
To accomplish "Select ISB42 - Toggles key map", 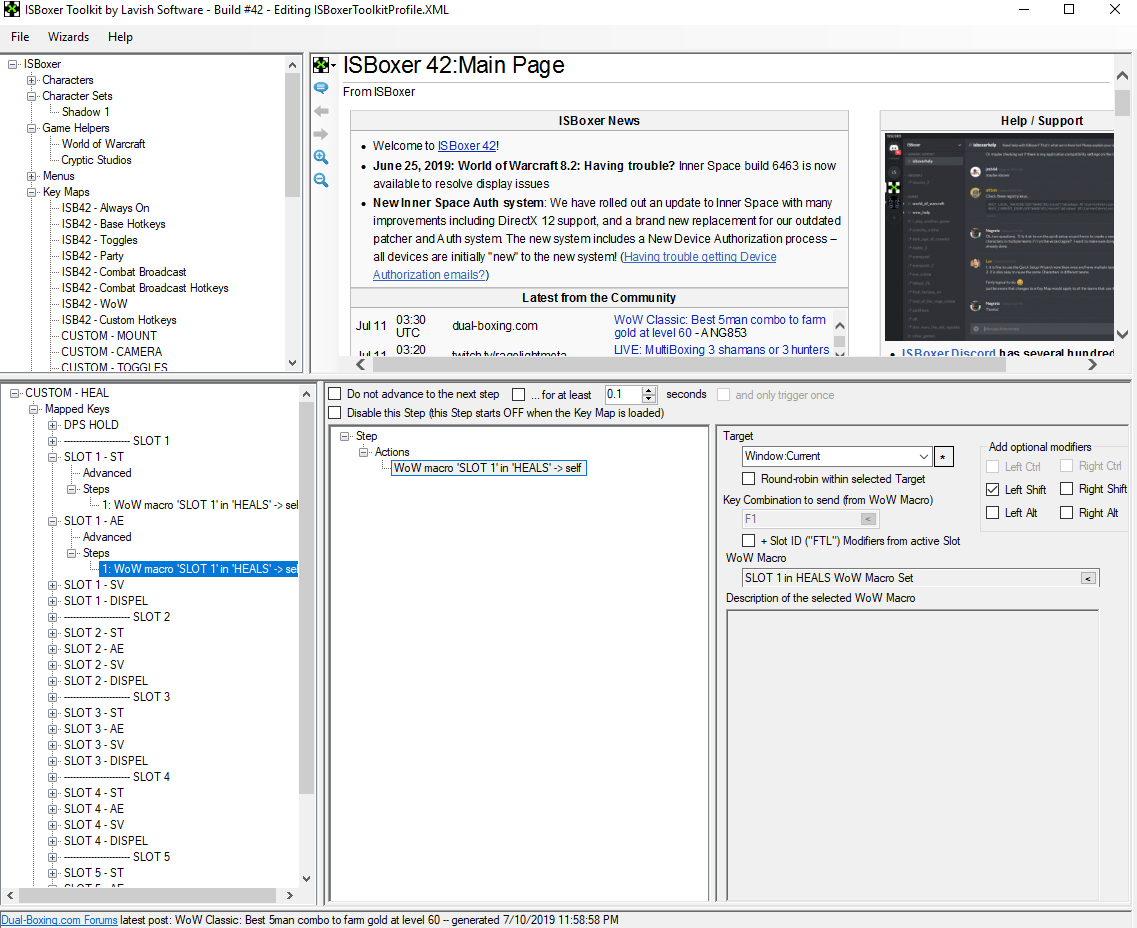I will [99, 240].
